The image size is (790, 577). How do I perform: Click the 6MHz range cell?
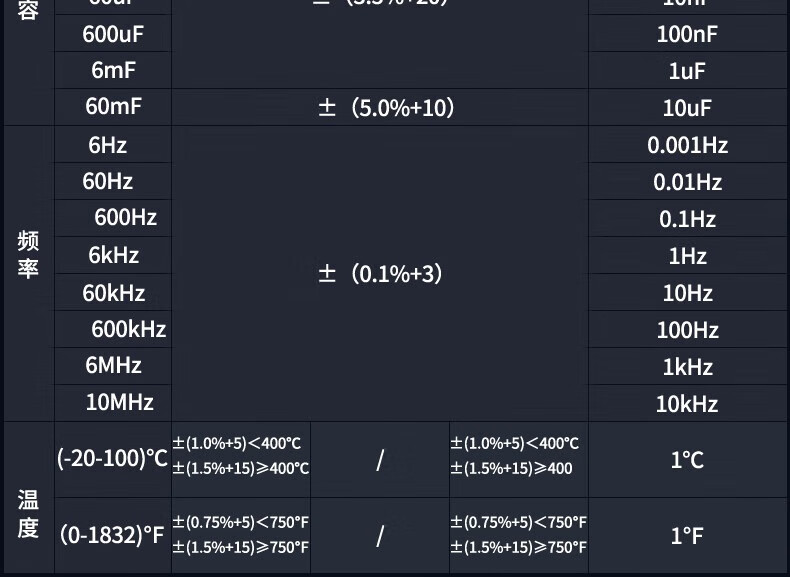tap(113, 365)
